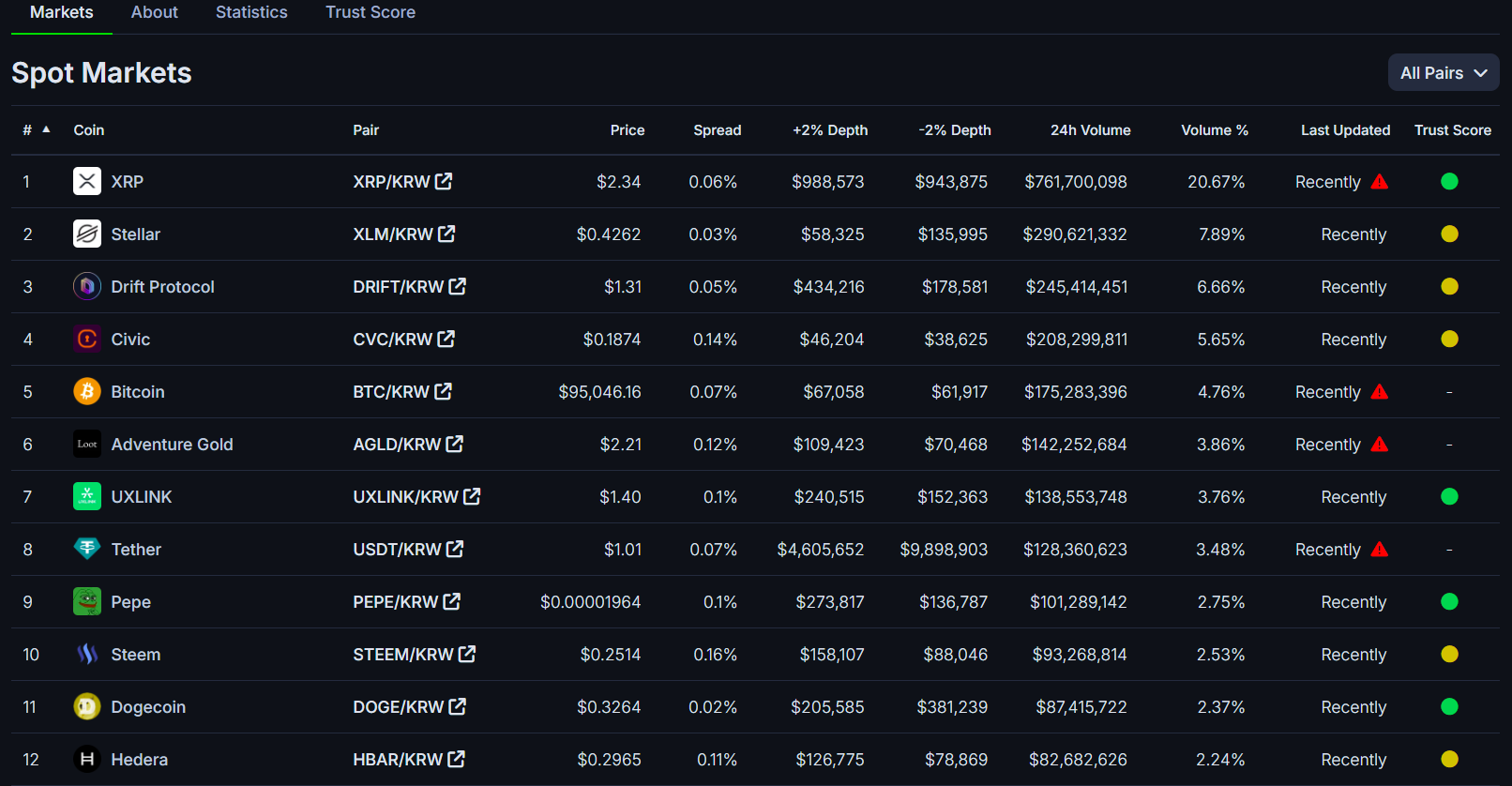Image resolution: width=1512 pixels, height=786 pixels.
Task: Click the Bitcoin orange logo icon
Action: [x=87, y=391]
